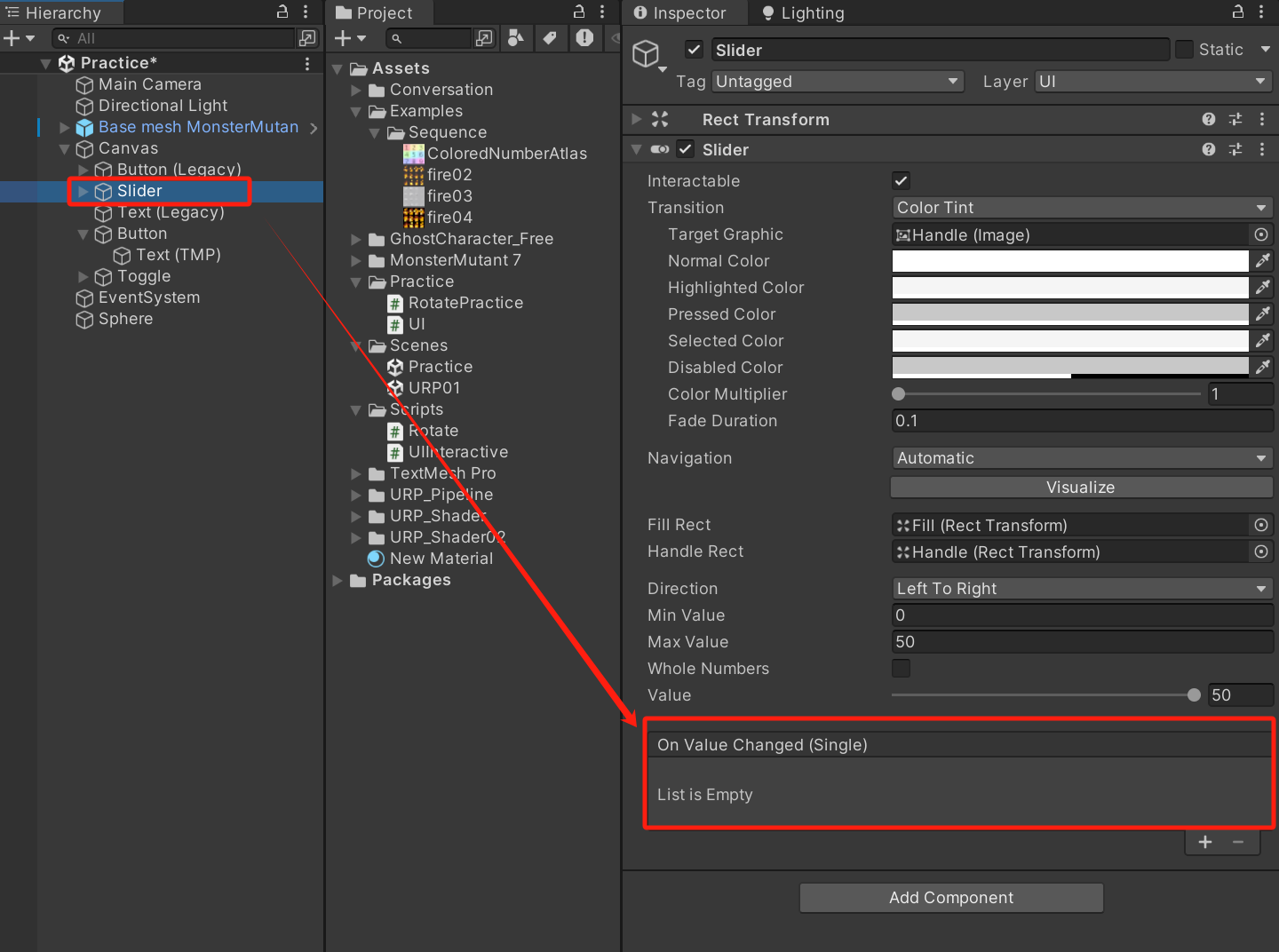The image size is (1279, 952).
Task: Expand the Toggle object in Hierarchy
Action: click(83, 276)
